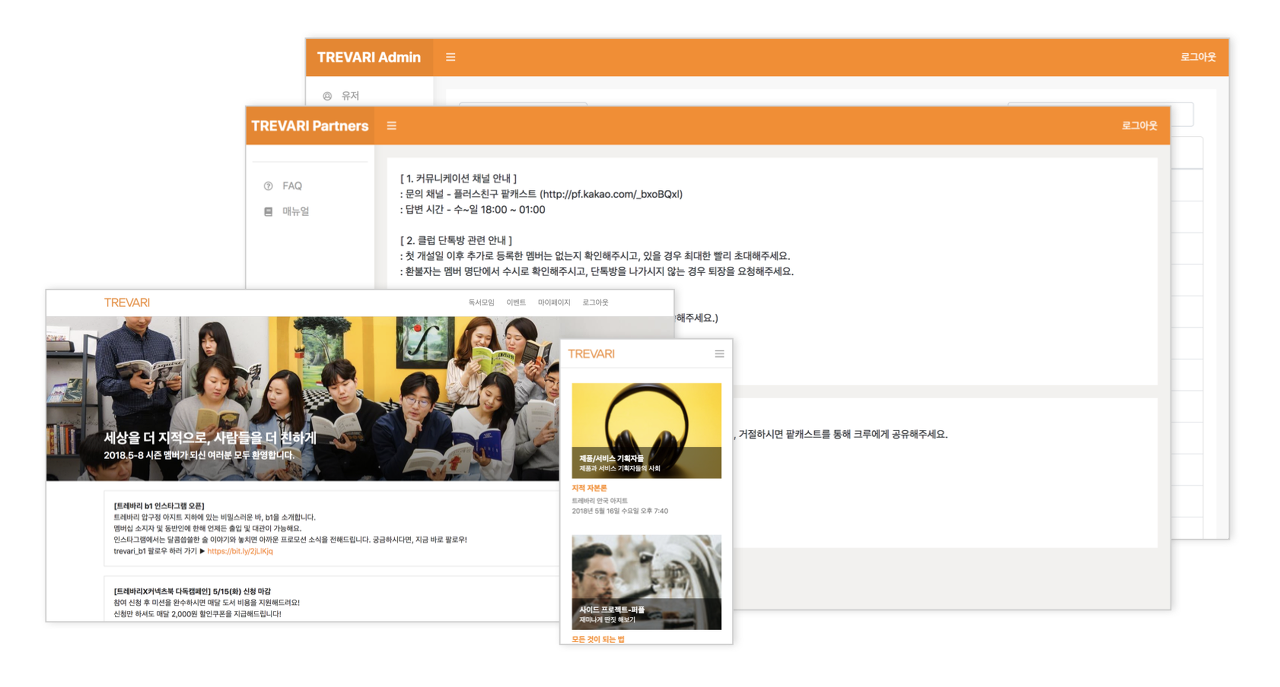The image size is (1280, 687).
Task: Click the FAQ question mark icon
Action: (268, 186)
